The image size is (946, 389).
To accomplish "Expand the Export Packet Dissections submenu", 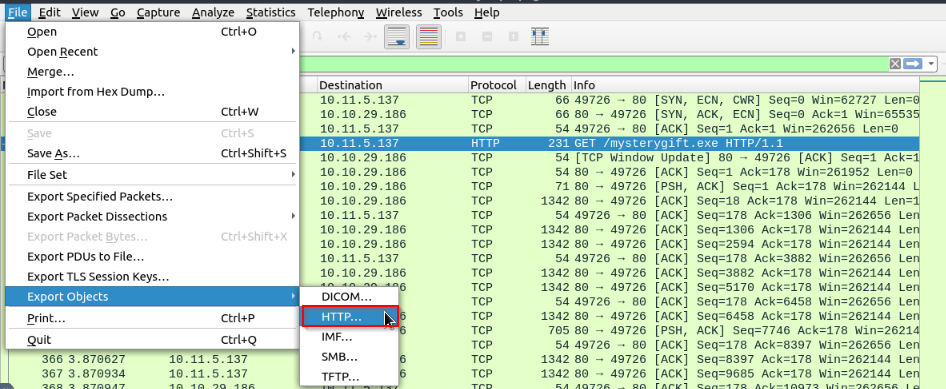I will (152, 216).
